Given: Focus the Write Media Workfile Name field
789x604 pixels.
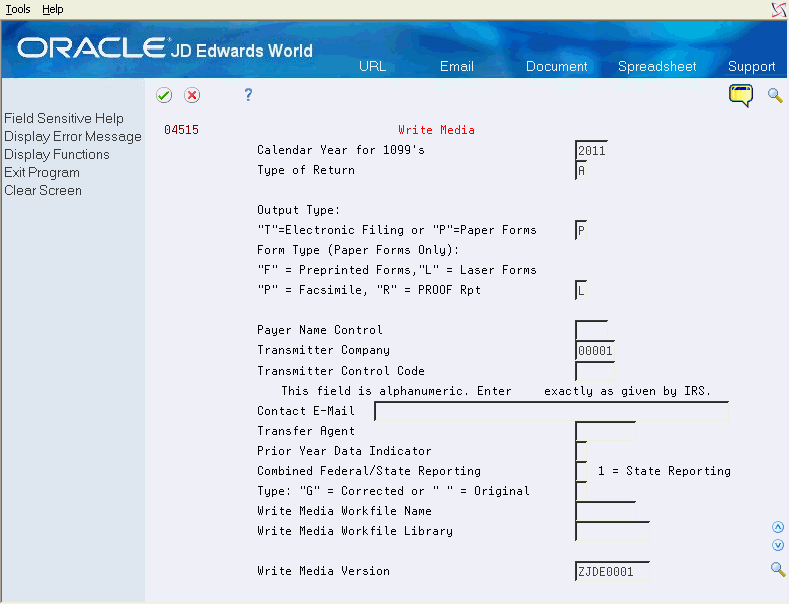Looking at the screenshot, I should pyautogui.click(x=605, y=511).
